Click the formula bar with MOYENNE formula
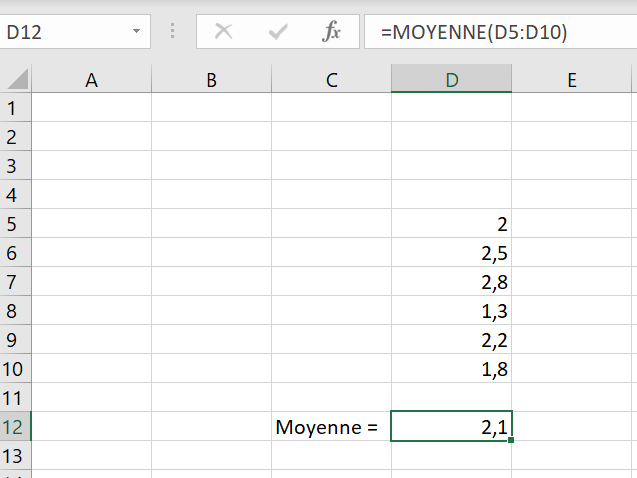 click(x=500, y=32)
